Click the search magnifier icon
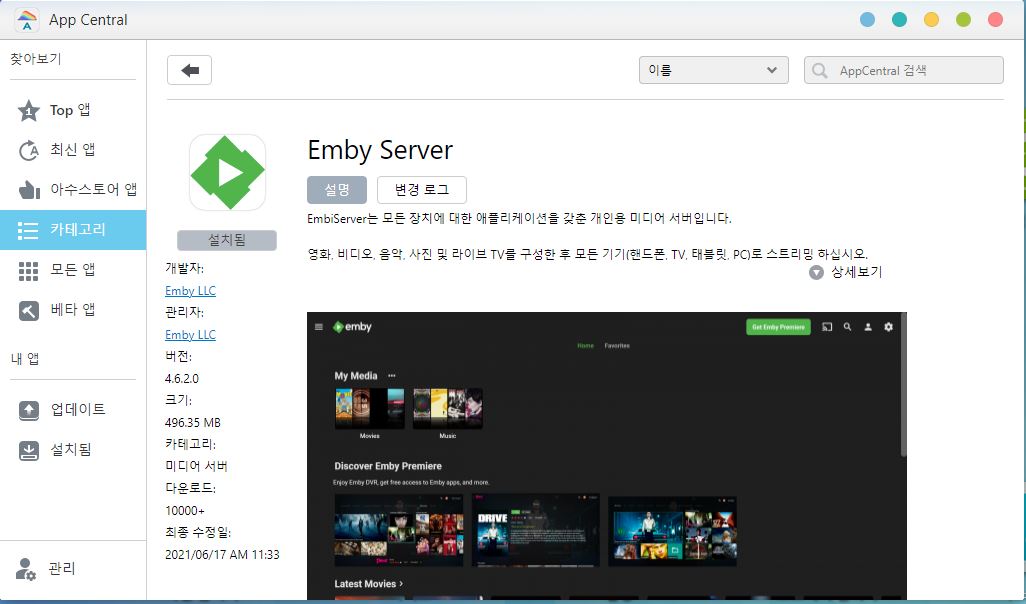 pos(819,70)
